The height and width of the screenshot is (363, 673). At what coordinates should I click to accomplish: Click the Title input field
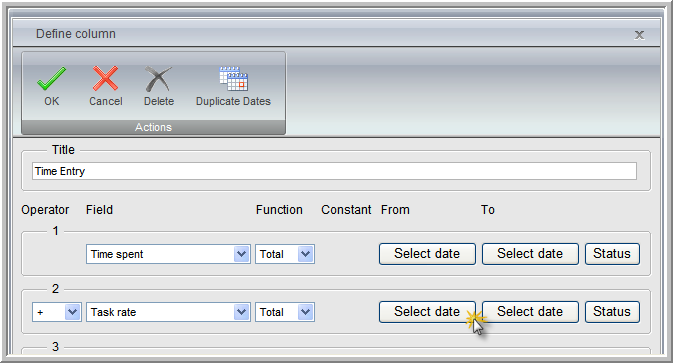(x=334, y=171)
